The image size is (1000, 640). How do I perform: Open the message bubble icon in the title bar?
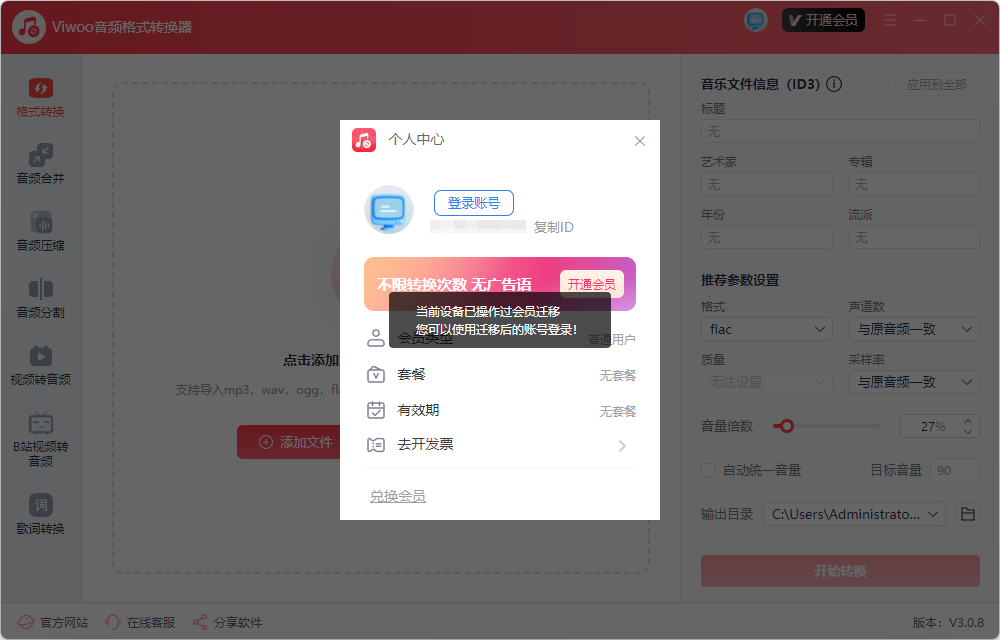(755, 19)
